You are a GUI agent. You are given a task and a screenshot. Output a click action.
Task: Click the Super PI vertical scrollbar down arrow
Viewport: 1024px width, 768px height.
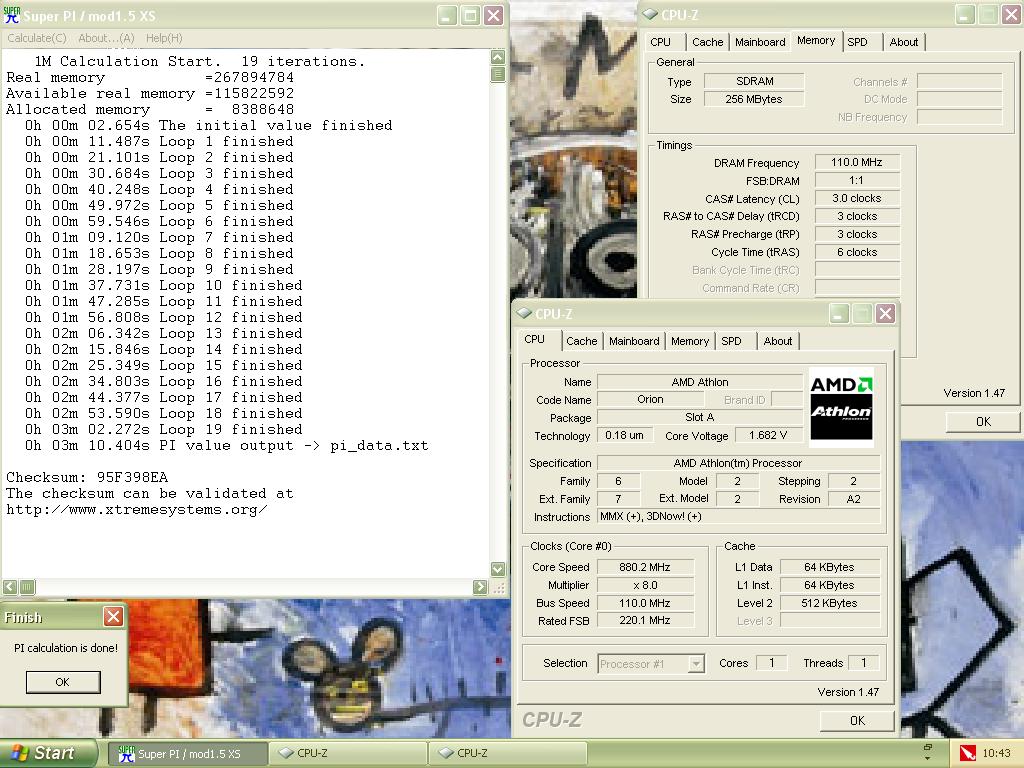tap(498, 569)
